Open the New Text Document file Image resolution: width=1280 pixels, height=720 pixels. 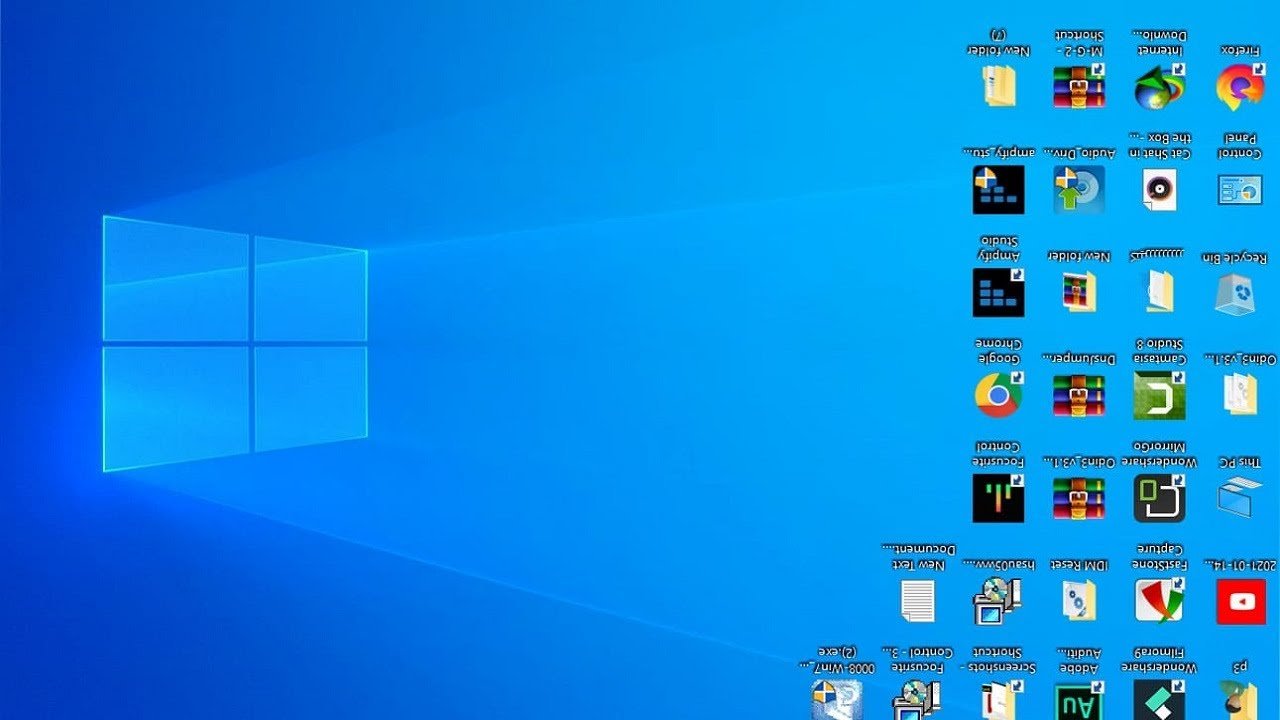click(x=918, y=601)
